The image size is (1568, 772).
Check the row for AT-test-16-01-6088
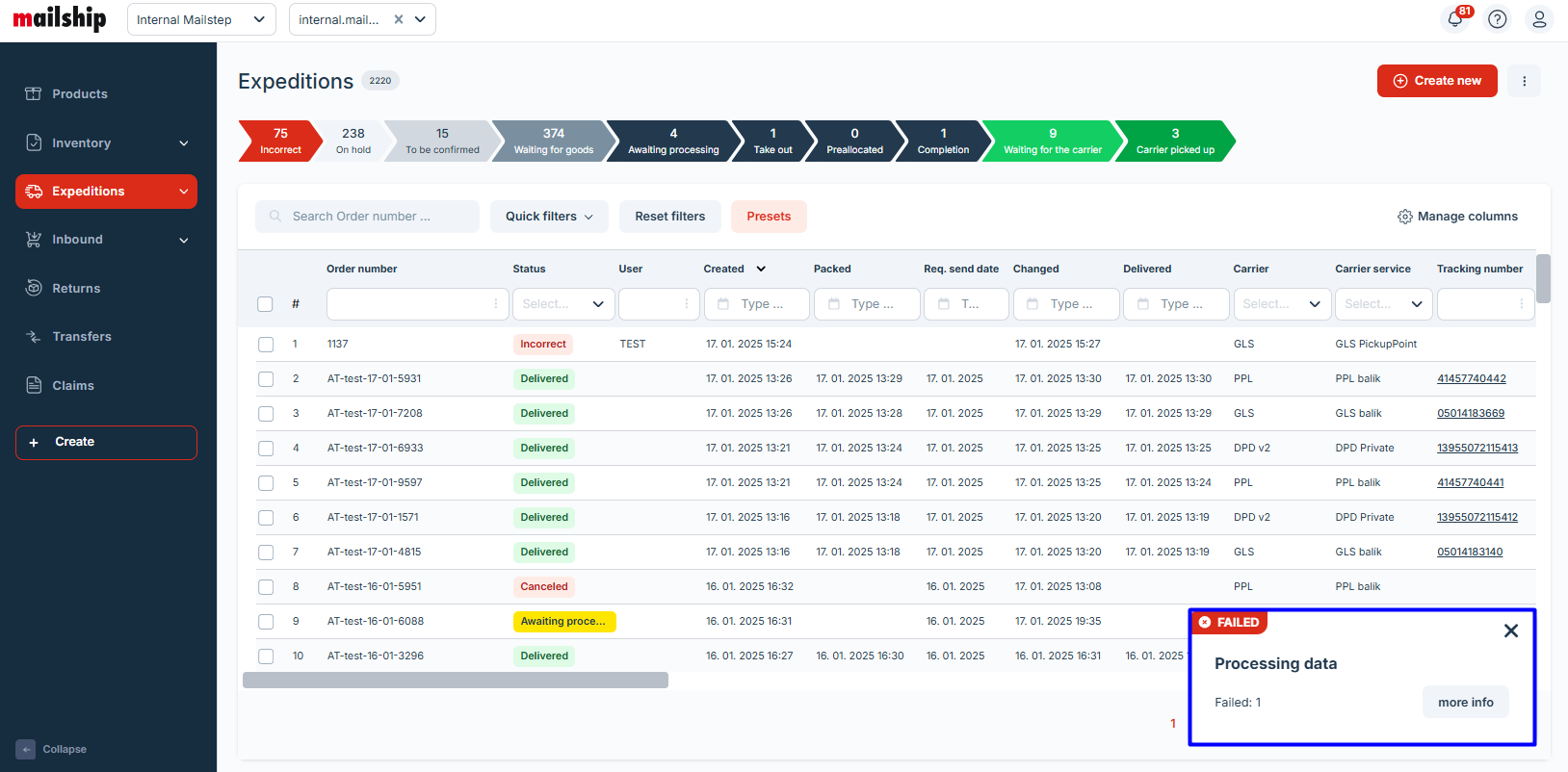pyautogui.click(x=266, y=622)
